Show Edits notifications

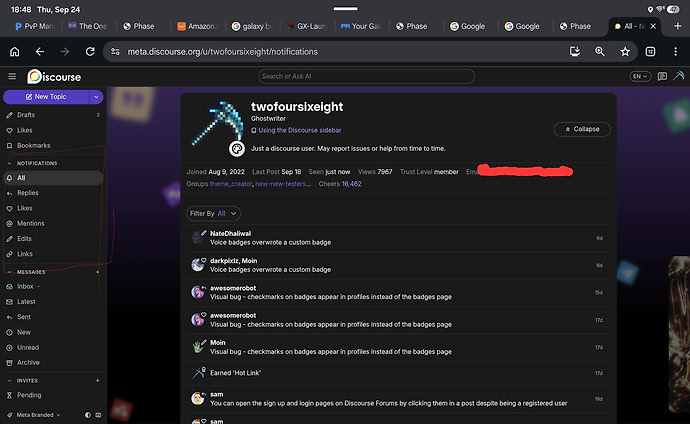[x=53, y=238]
